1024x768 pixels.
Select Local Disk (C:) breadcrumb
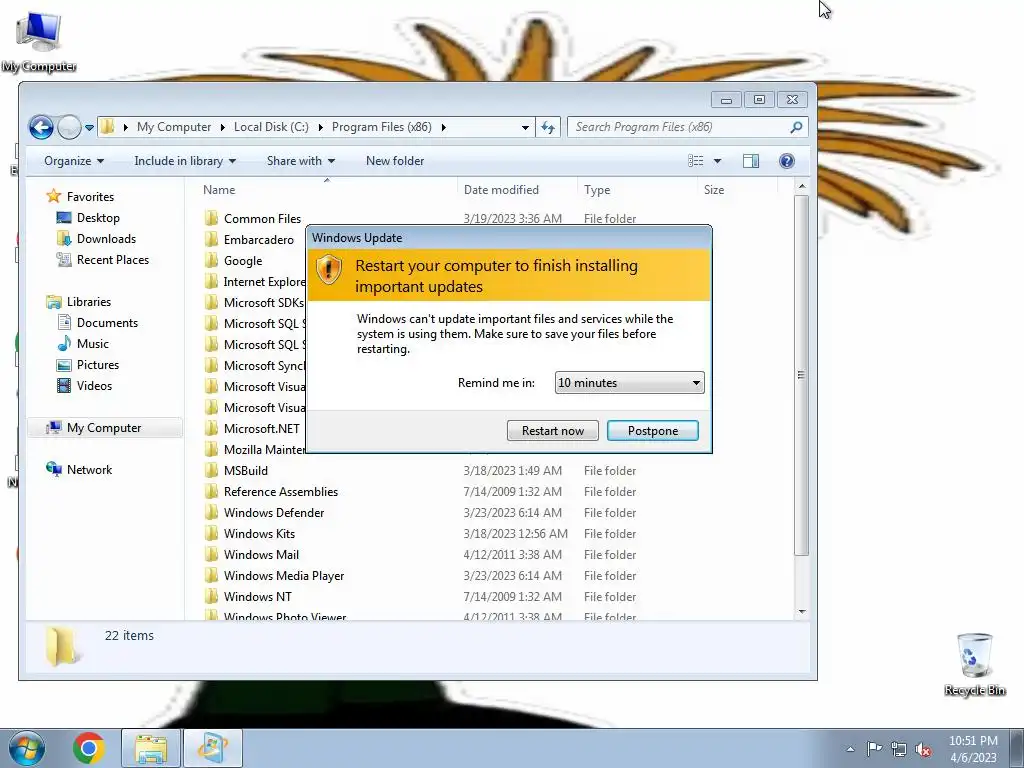pyautogui.click(x=271, y=127)
